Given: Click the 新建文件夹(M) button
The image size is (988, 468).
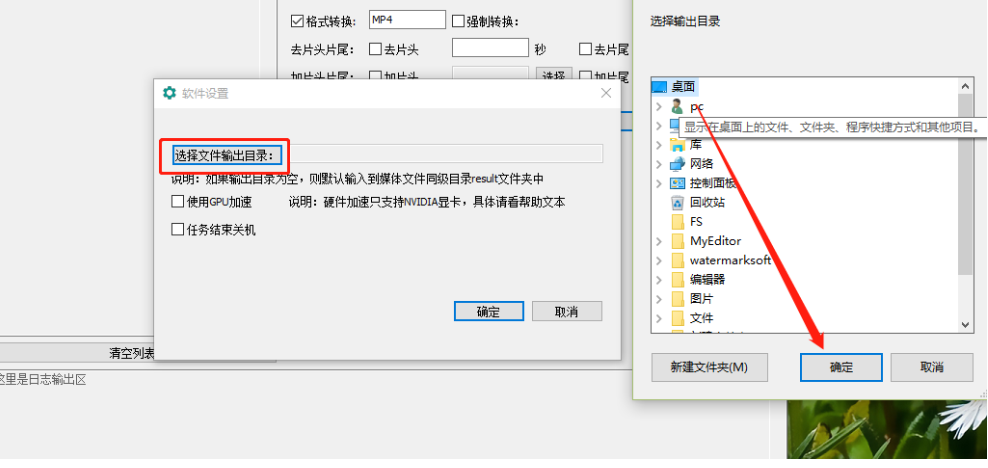Looking at the screenshot, I should (709, 367).
